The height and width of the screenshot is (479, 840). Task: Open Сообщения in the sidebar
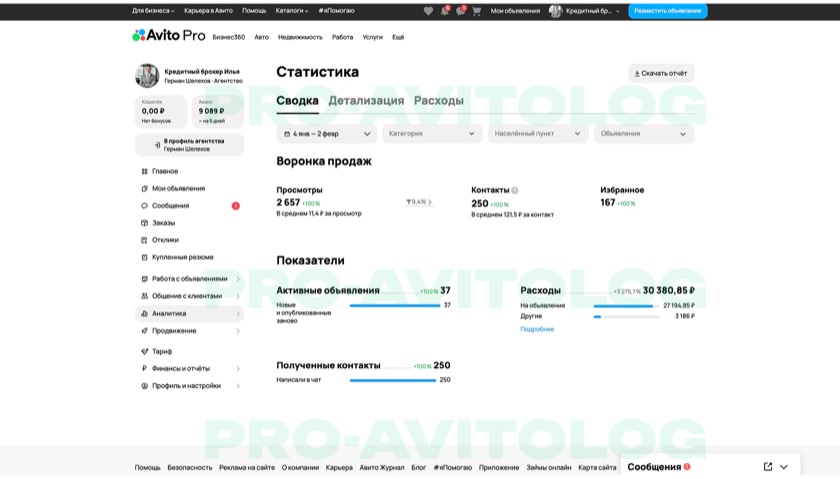pyautogui.click(x=170, y=206)
